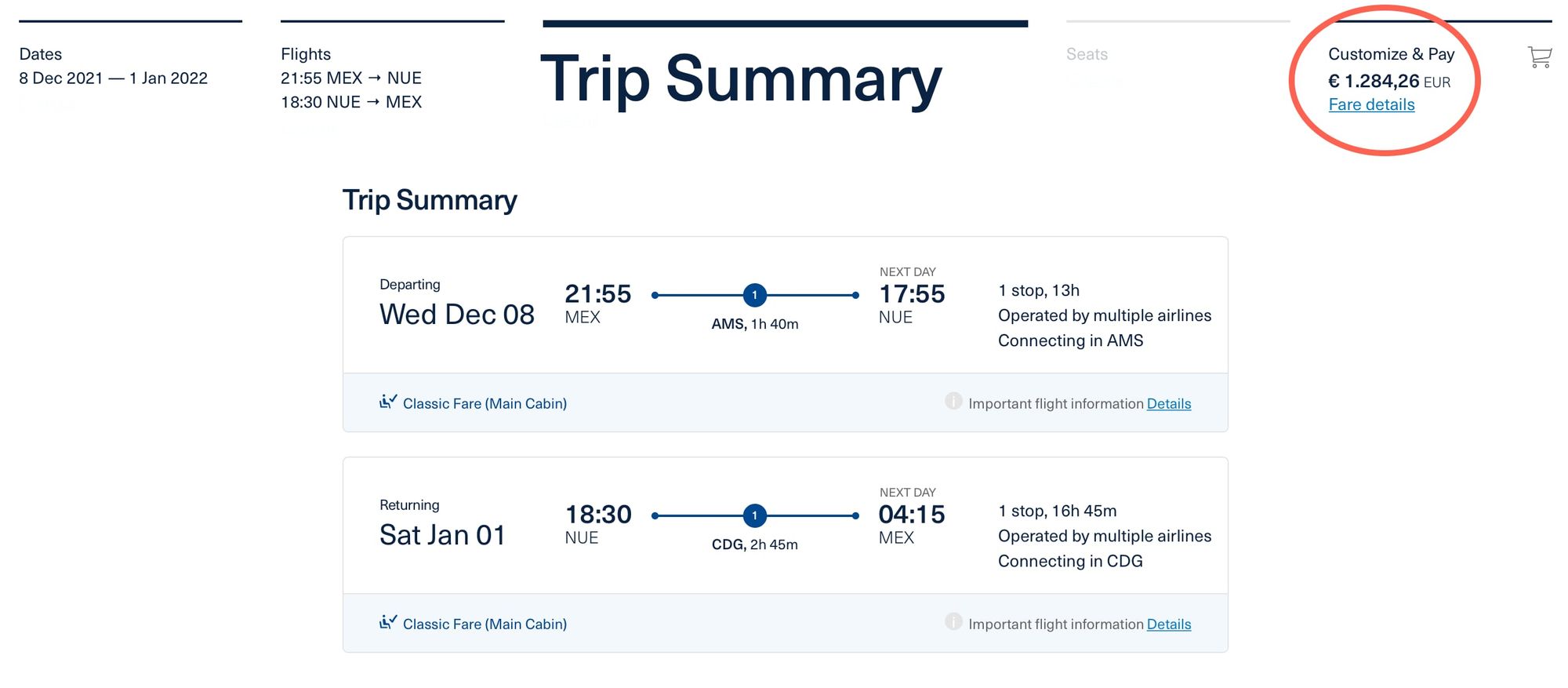This screenshot has height=688, width=1568.
Task: Click the returning flight info circle icon
Action: [953, 621]
